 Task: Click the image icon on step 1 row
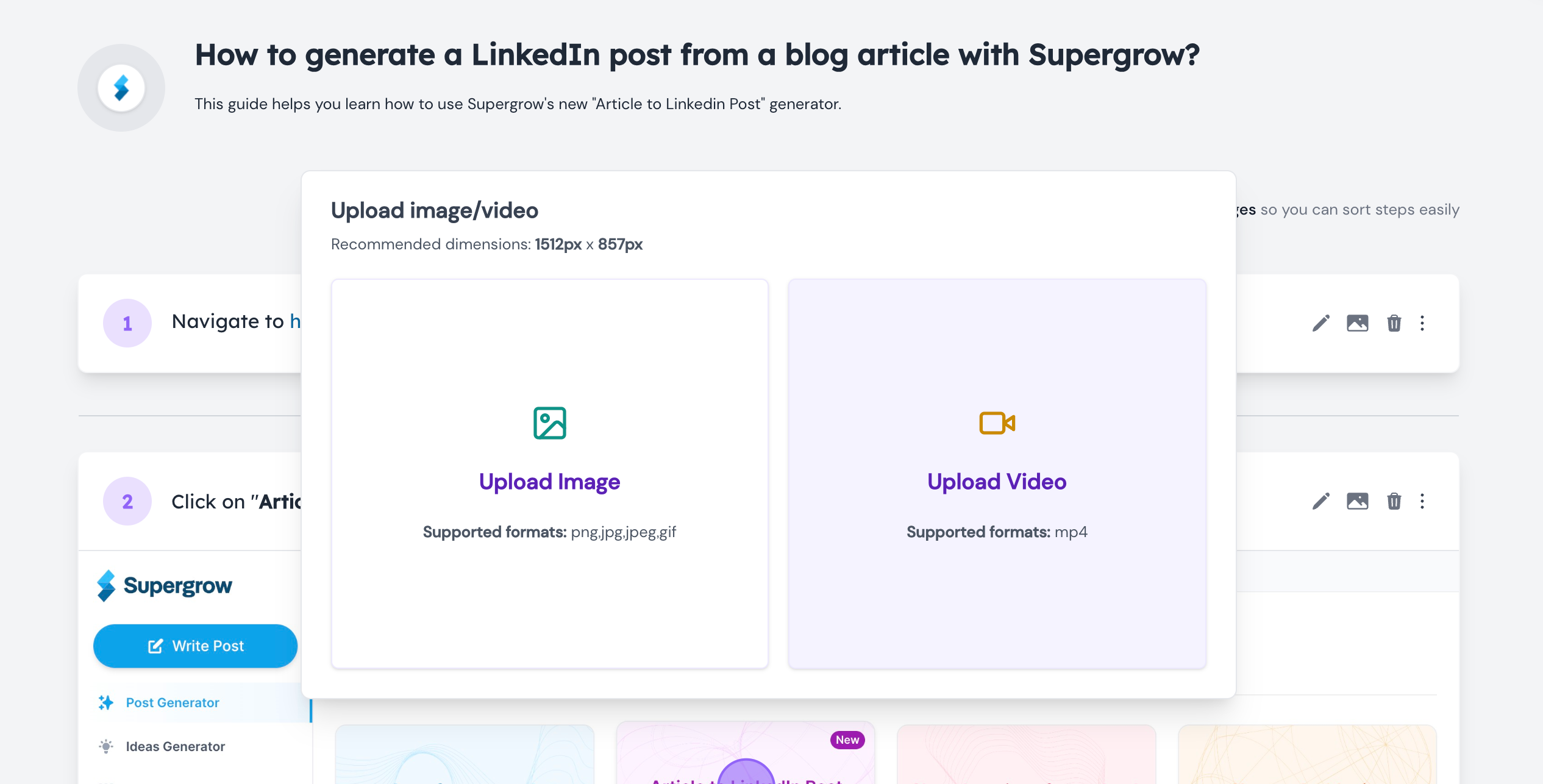coord(1358,323)
